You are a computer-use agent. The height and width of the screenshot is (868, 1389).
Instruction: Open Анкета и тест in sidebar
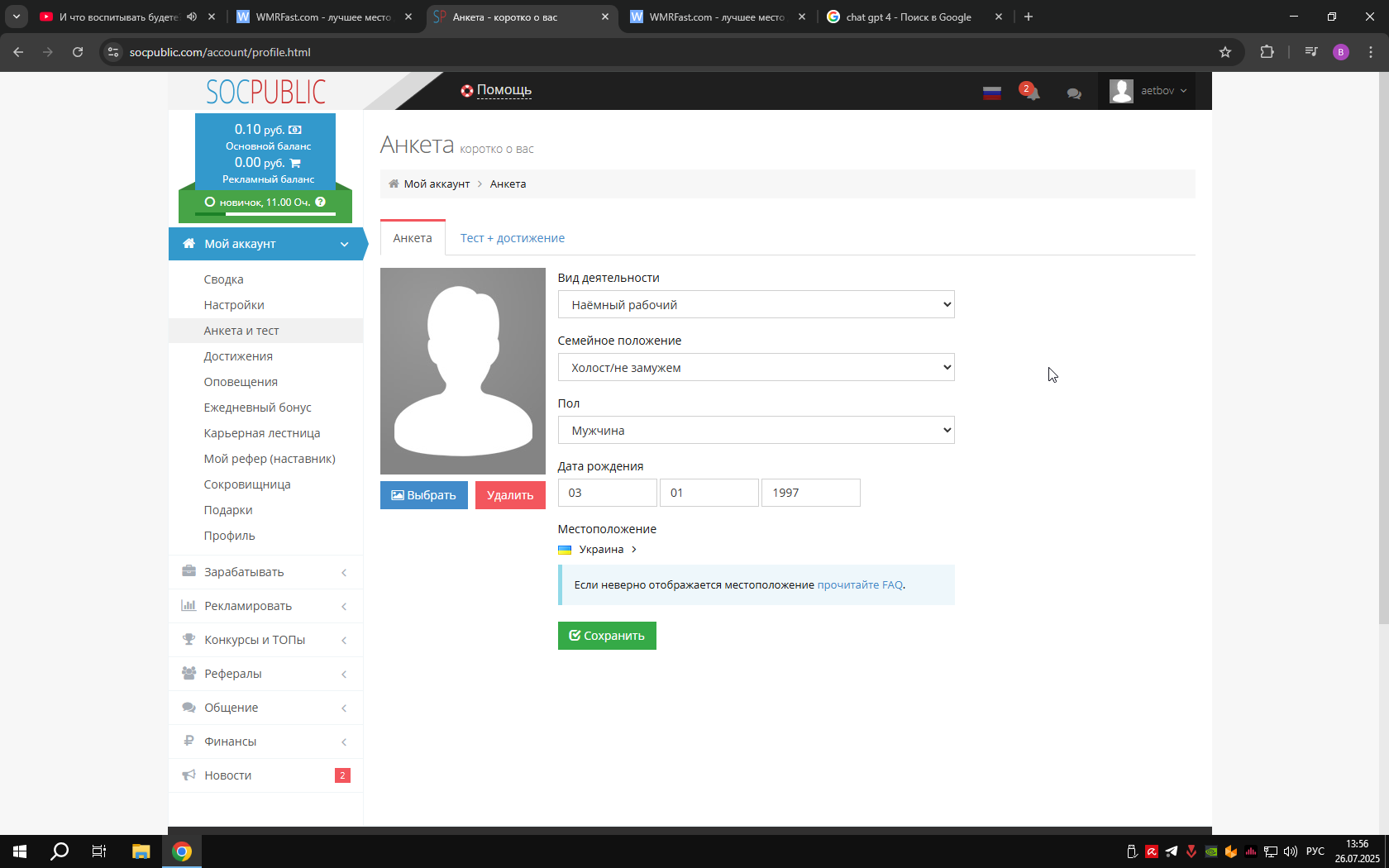click(241, 331)
